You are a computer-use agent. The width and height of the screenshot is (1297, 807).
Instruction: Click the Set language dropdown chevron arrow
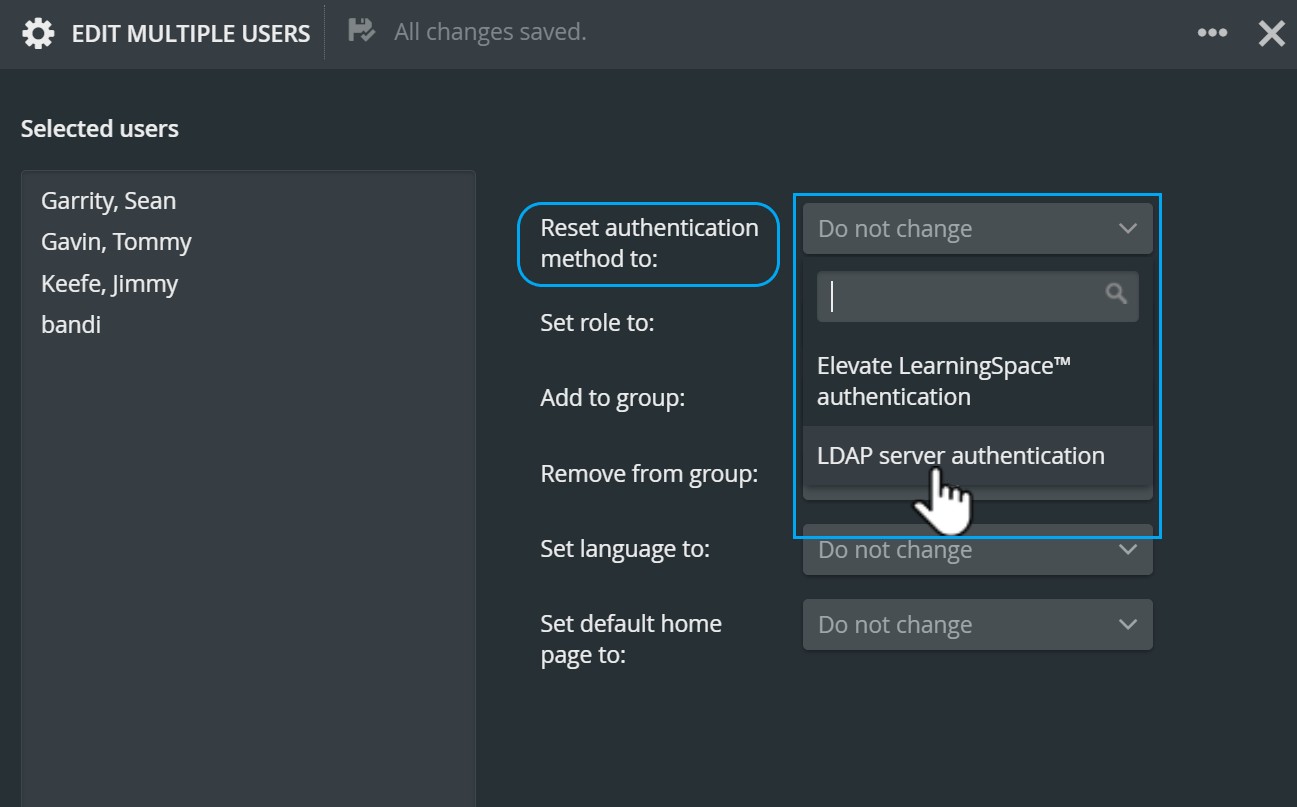(1127, 549)
